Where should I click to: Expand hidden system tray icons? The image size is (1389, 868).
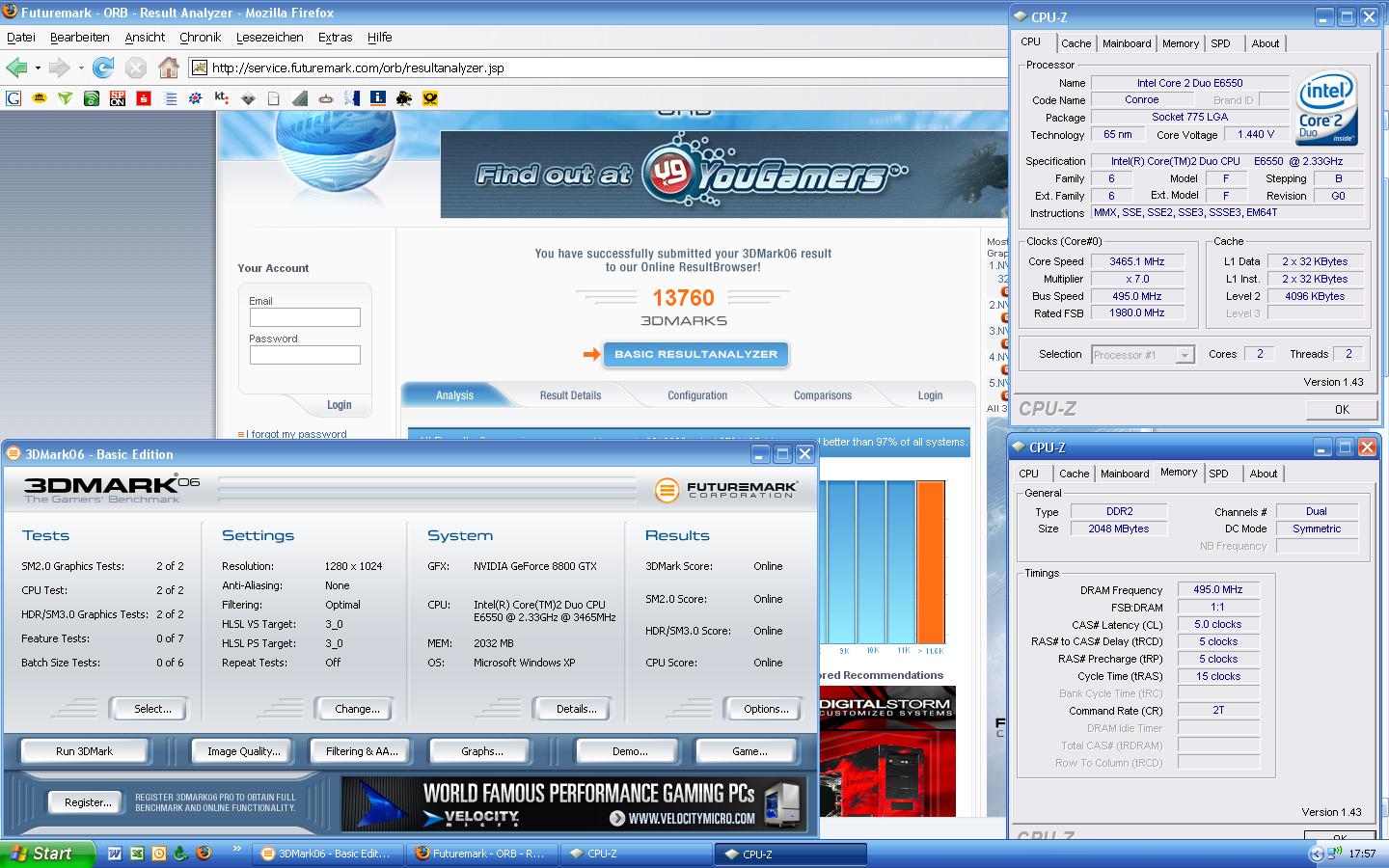click(1316, 854)
